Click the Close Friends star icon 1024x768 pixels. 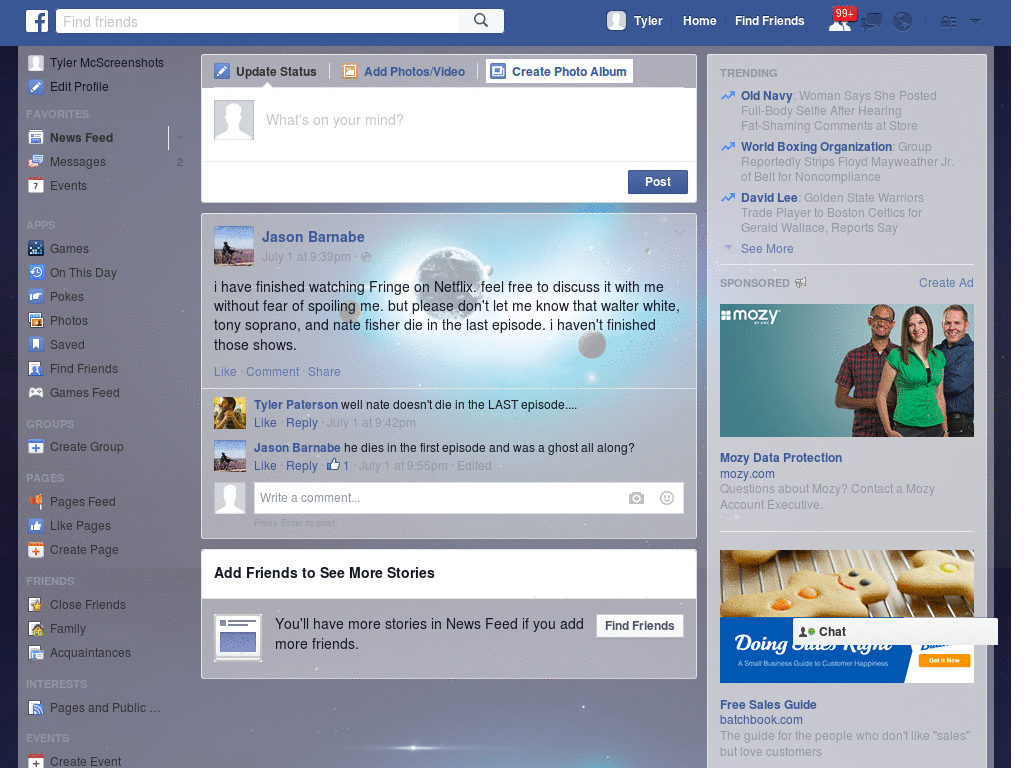36,605
